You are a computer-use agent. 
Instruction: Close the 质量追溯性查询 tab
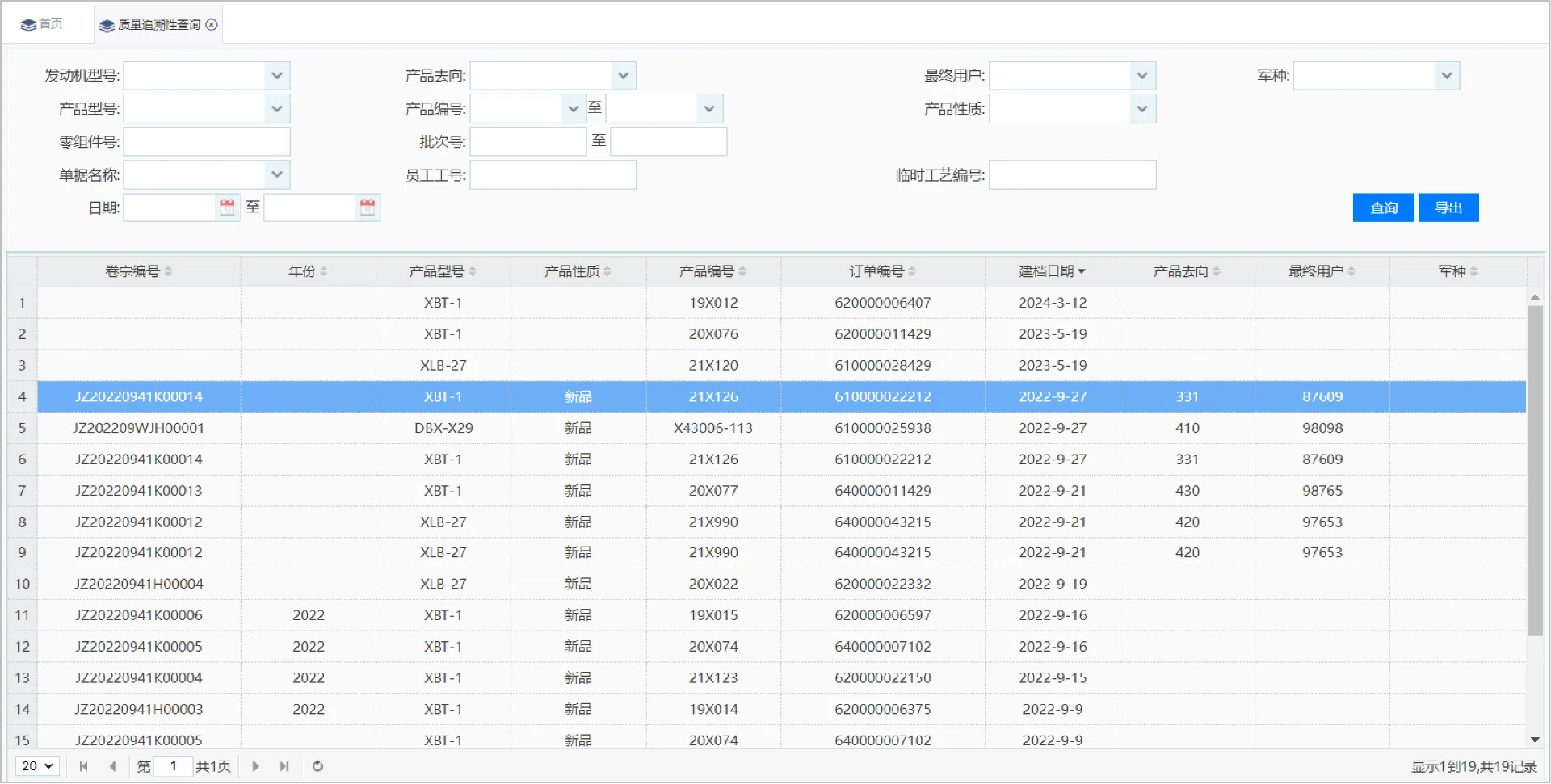coord(212,25)
